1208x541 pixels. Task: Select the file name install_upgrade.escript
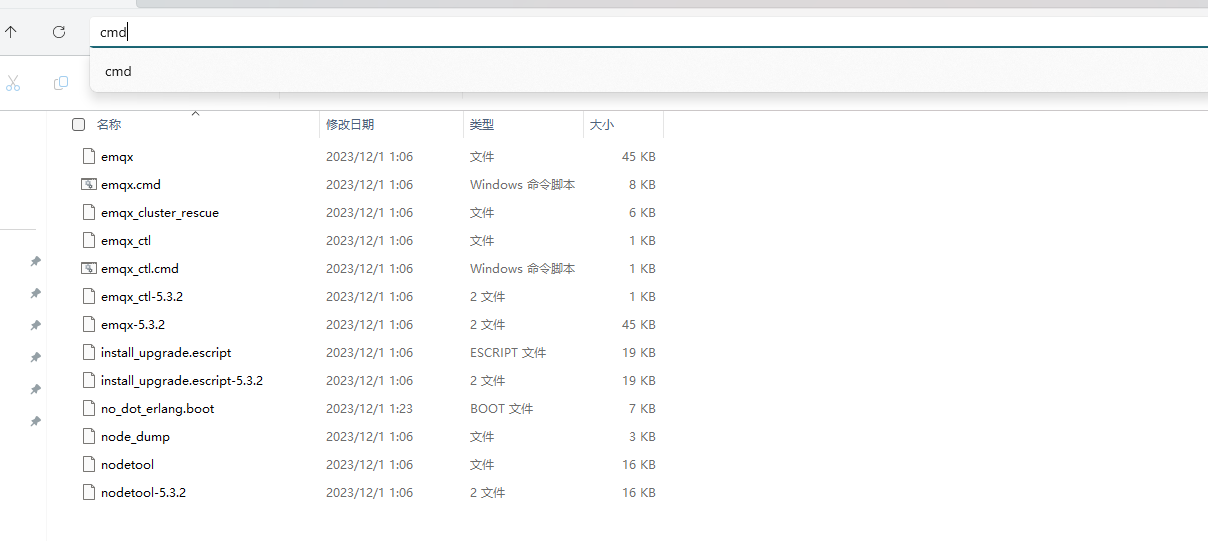tap(166, 353)
